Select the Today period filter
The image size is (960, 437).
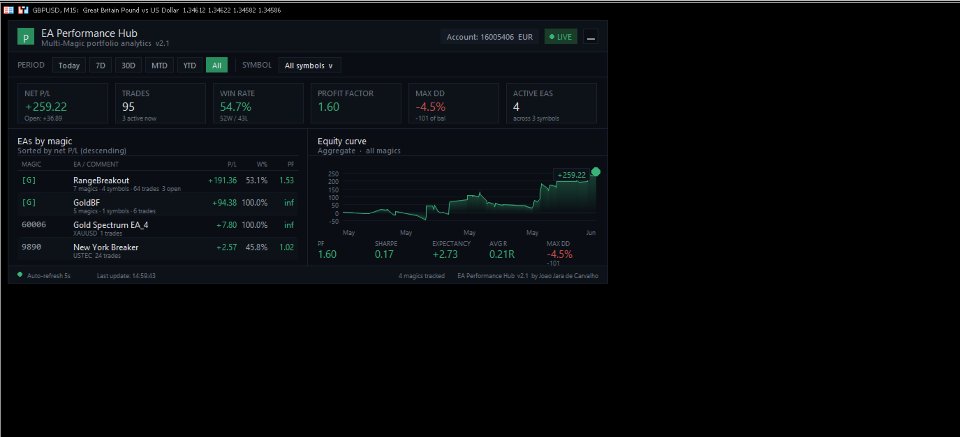click(x=69, y=65)
